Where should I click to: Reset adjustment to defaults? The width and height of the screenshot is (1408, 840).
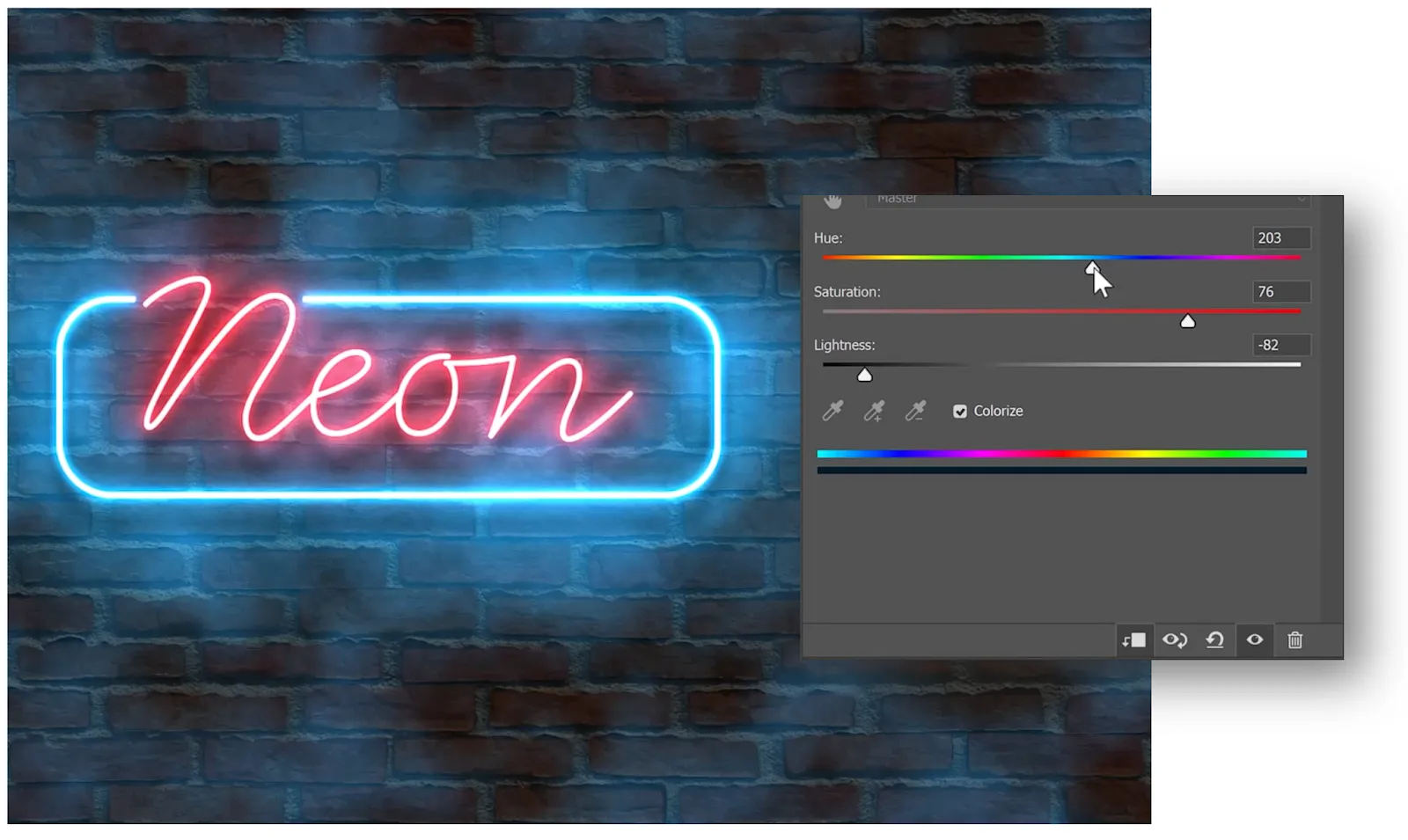coord(1214,640)
